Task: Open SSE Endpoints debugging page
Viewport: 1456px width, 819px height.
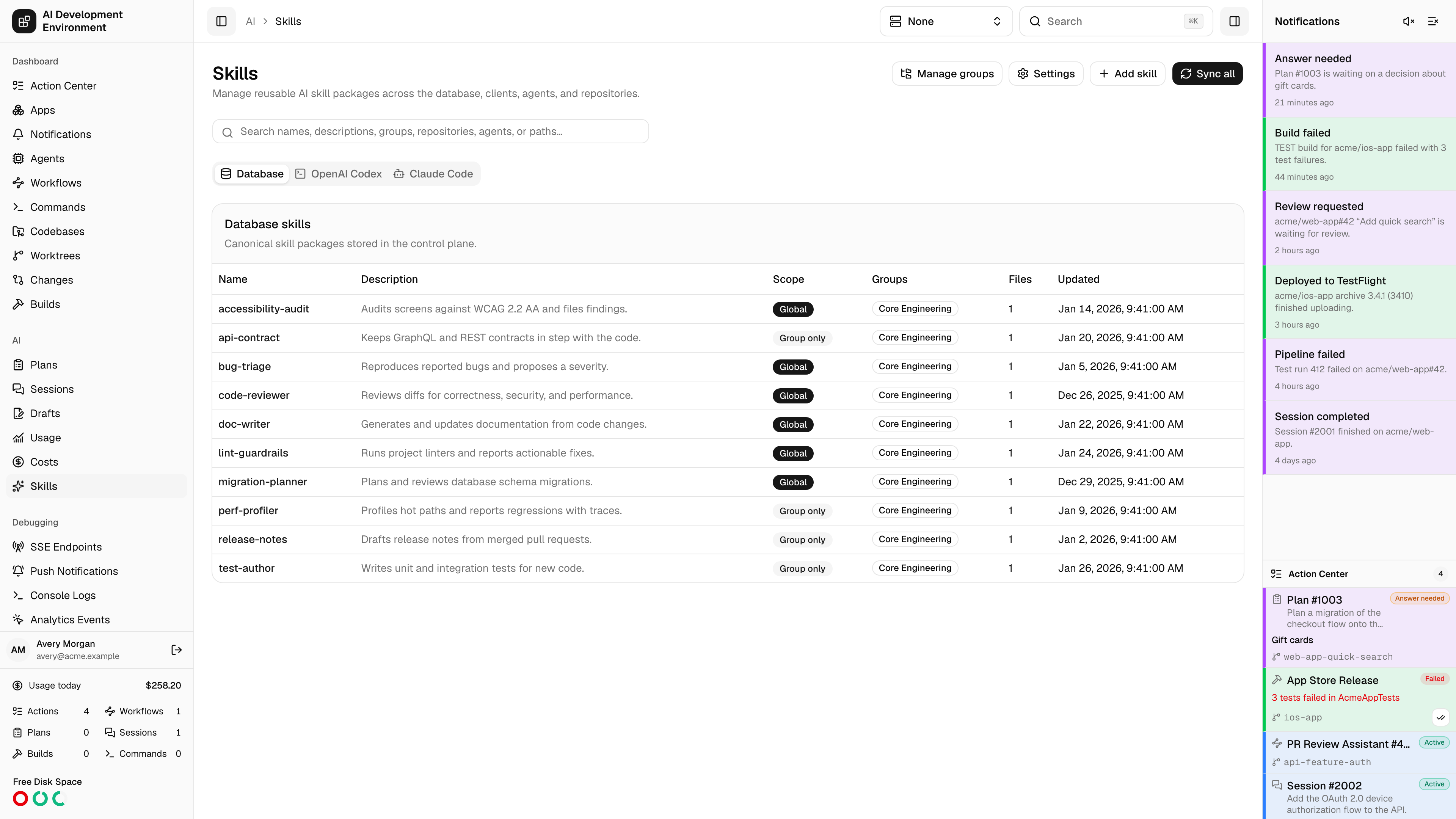Action: pos(97,546)
